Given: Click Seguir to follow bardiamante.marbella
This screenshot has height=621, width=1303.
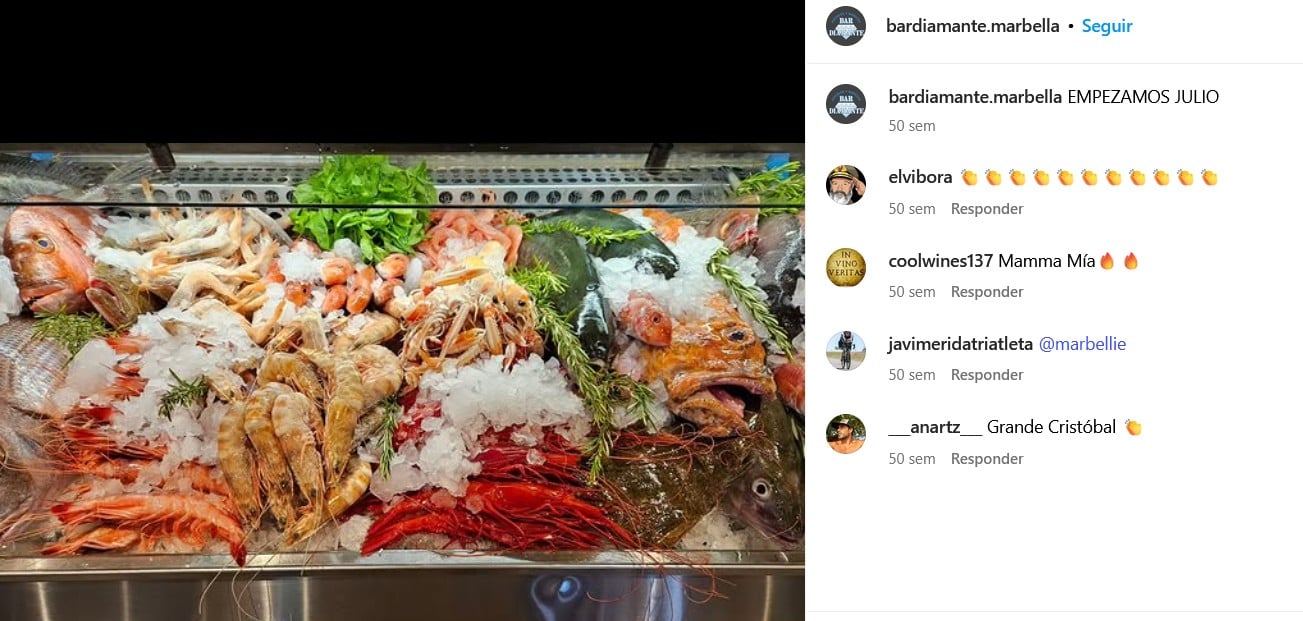Looking at the screenshot, I should 1107,26.
